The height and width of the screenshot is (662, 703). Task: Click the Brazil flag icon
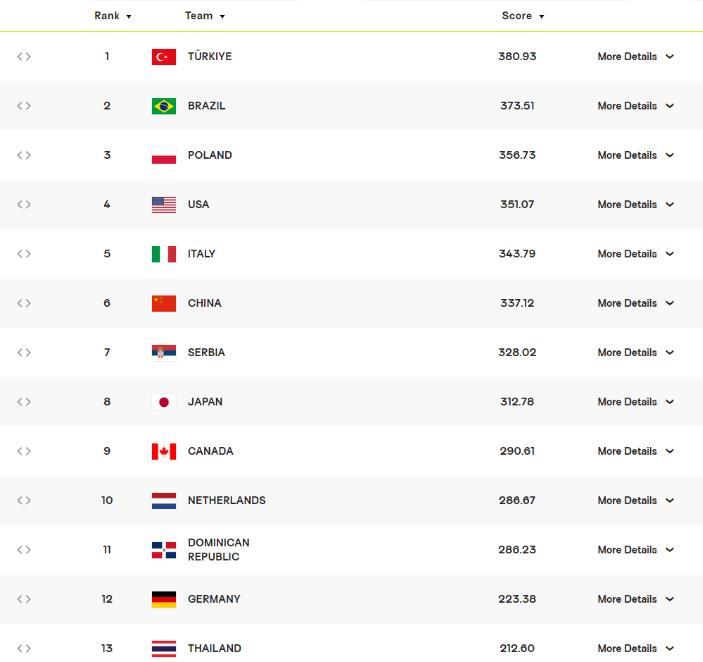click(x=164, y=106)
